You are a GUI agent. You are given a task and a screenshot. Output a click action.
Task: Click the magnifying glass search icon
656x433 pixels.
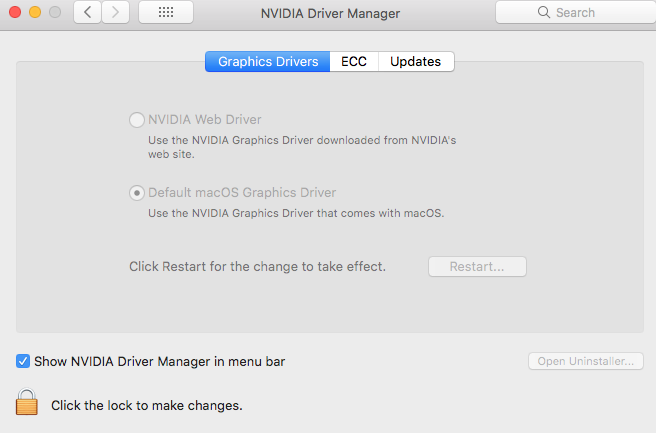(544, 13)
